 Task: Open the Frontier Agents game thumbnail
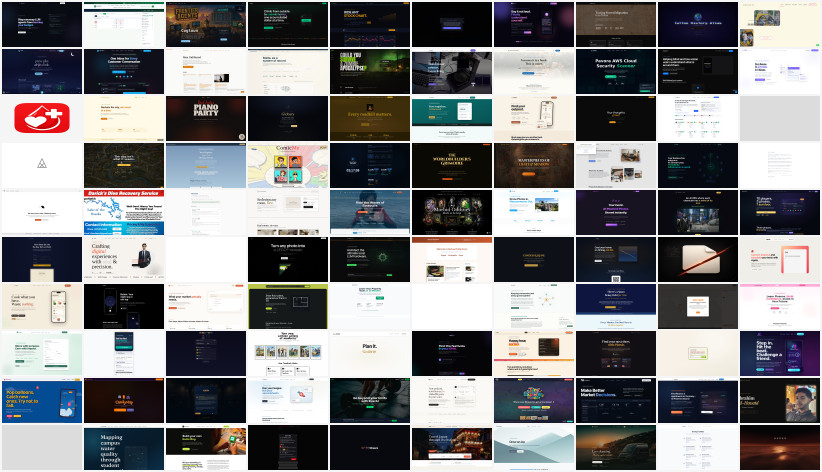(206, 25)
